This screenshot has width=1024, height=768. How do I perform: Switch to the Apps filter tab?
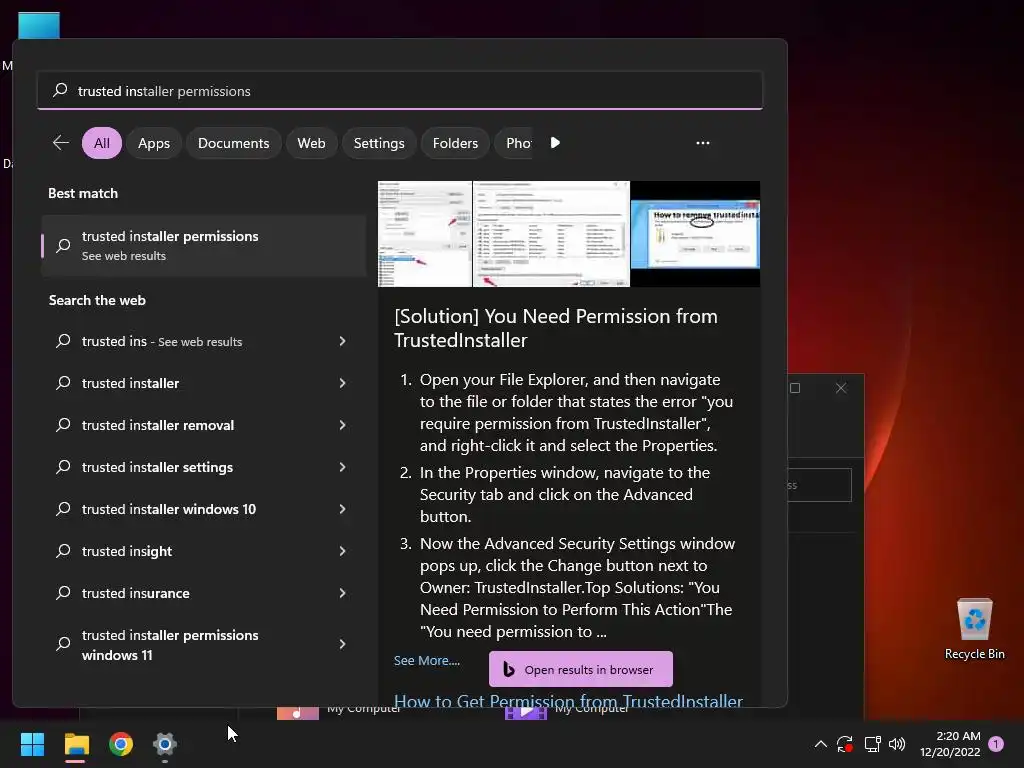tap(154, 143)
